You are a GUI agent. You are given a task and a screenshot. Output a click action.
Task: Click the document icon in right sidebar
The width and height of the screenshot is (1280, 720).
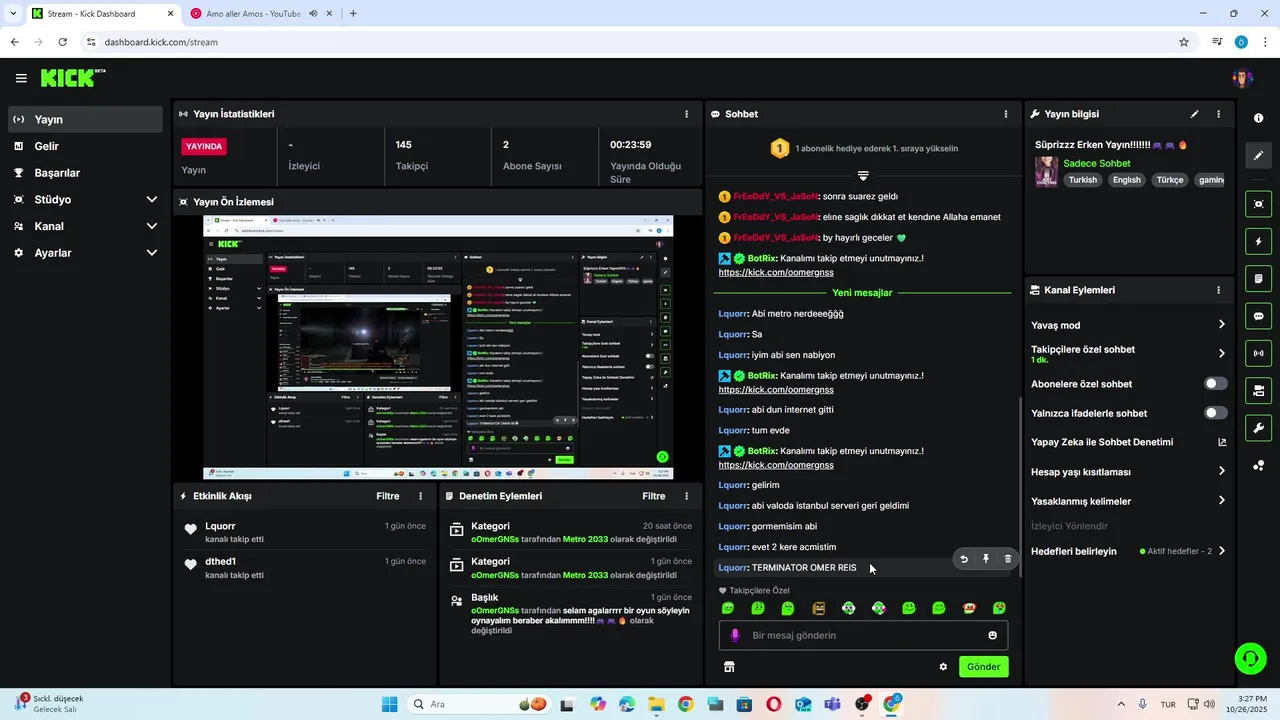click(1258, 278)
